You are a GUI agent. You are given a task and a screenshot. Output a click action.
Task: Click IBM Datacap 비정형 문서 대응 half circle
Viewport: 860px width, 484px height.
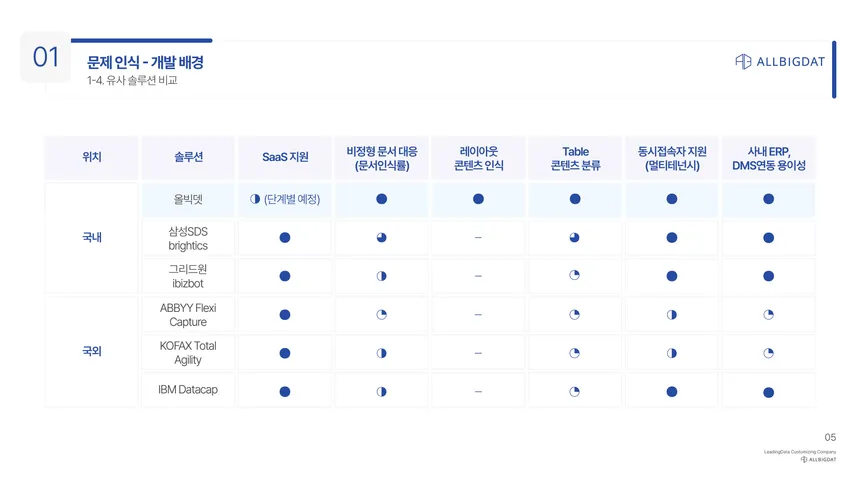382,391
